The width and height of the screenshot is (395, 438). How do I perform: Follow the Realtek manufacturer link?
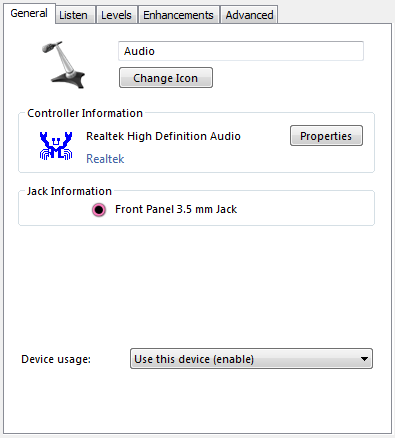(x=105, y=159)
